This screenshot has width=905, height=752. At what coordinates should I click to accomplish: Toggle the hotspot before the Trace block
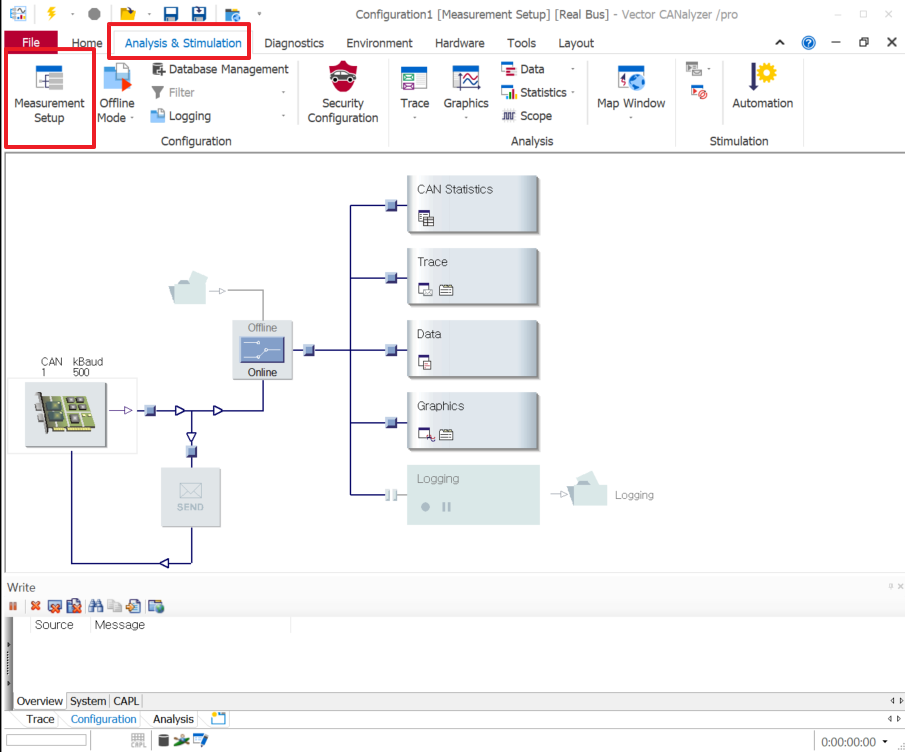[391, 278]
